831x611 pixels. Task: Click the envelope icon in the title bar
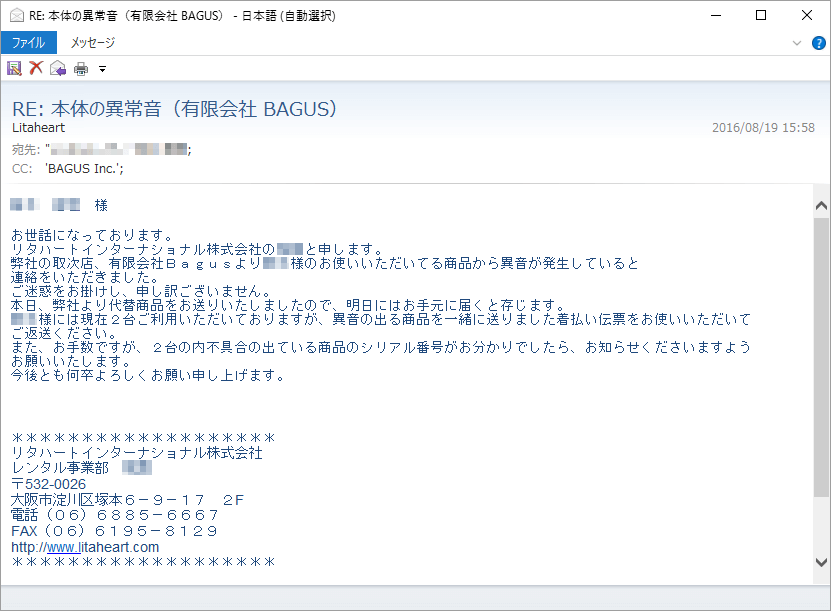pos(16,15)
